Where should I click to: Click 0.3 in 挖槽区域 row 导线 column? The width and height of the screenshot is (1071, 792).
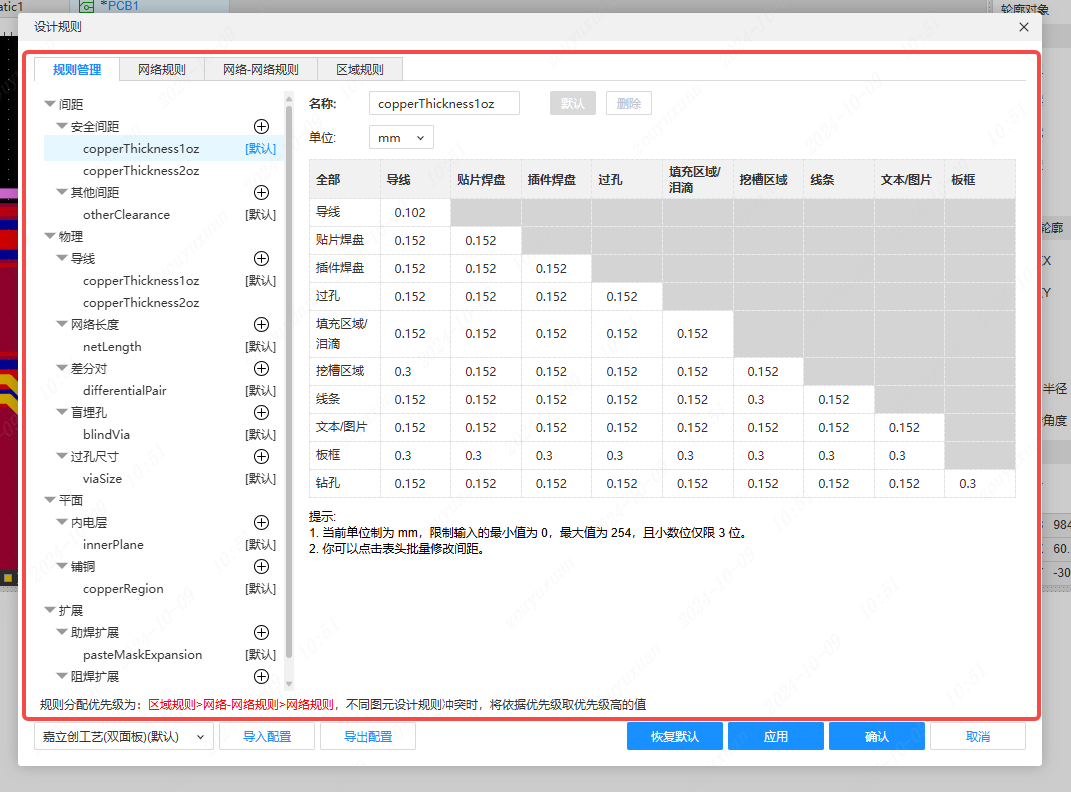(415, 371)
